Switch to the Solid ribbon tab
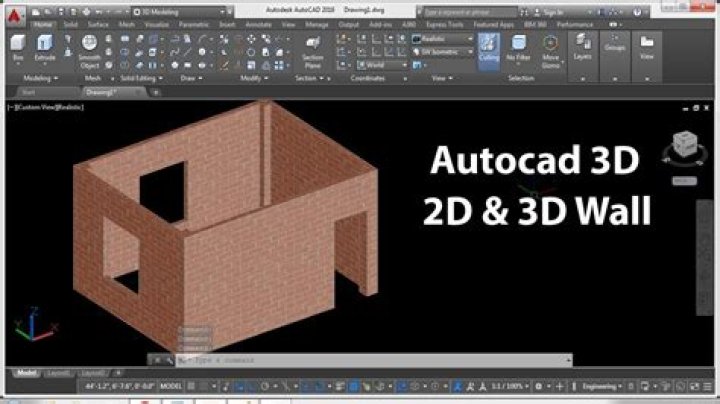Image resolution: width=720 pixels, height=404 pixels. coord(70,23)
